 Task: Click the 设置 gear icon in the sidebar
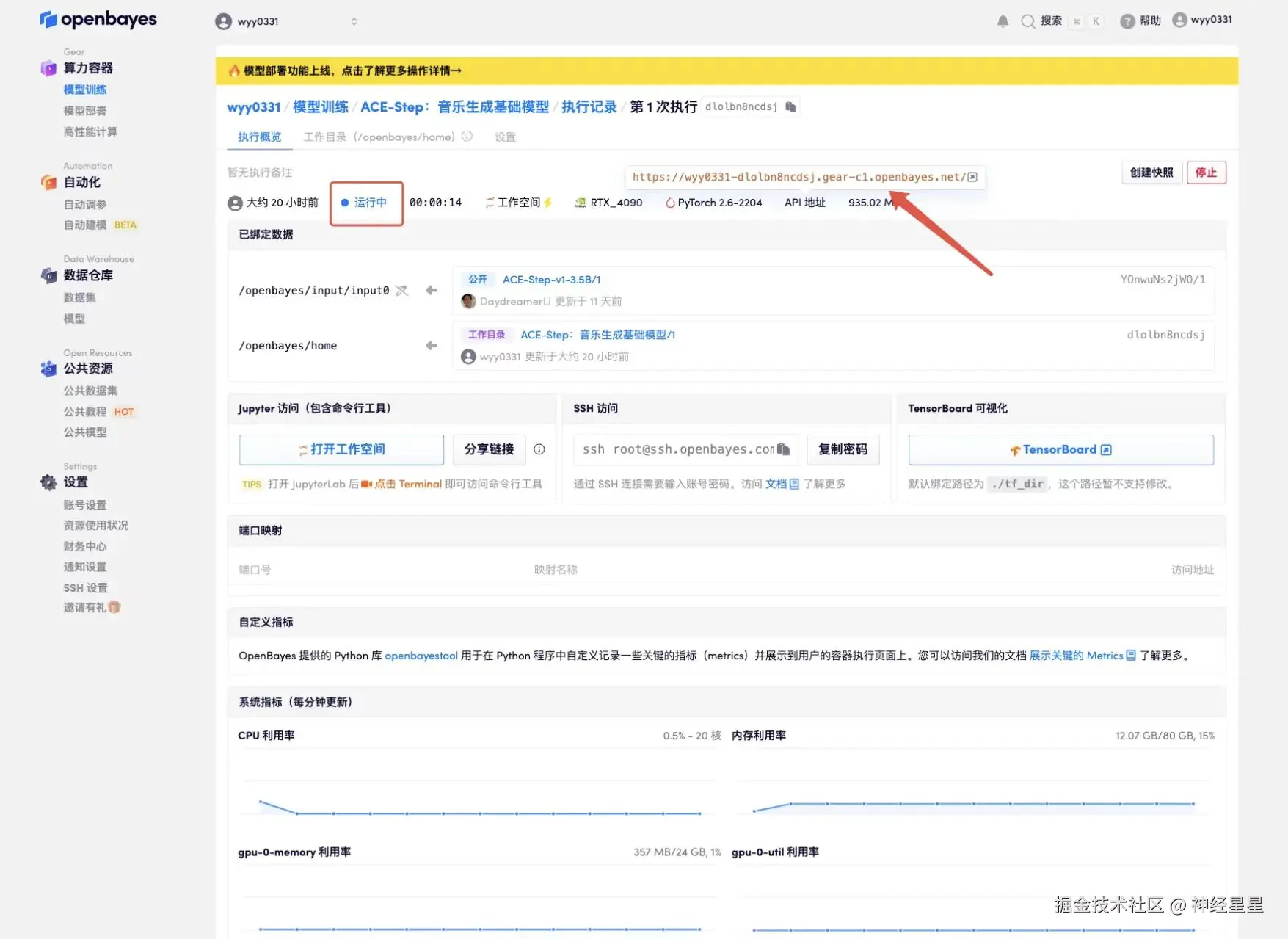[48, 482]
